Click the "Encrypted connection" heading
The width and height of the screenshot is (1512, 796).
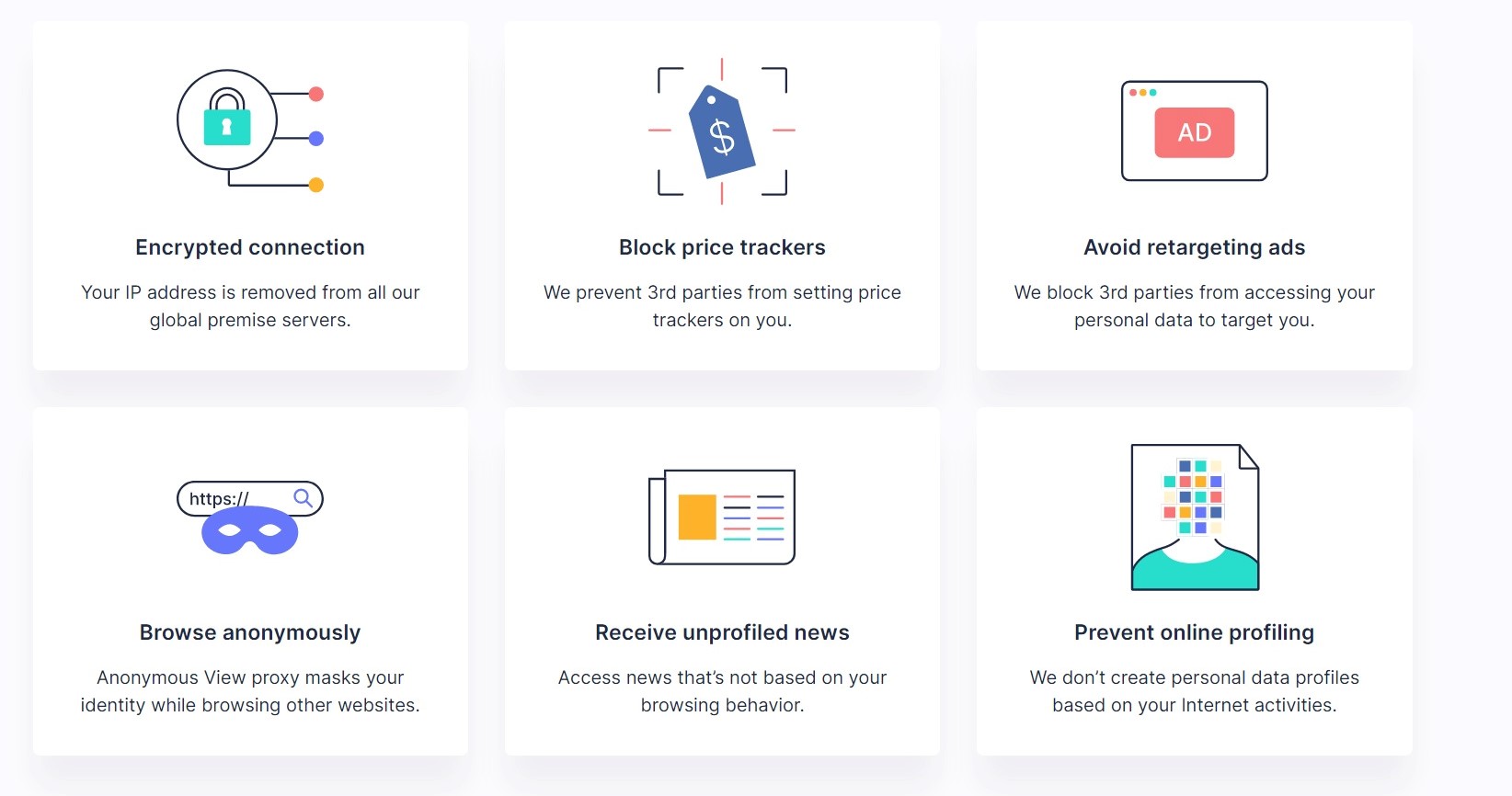250,247
